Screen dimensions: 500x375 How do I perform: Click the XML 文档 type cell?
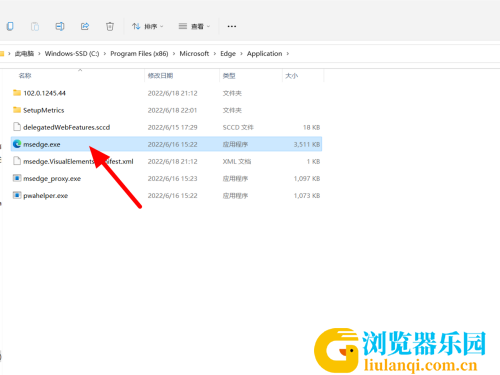point(237,161)
